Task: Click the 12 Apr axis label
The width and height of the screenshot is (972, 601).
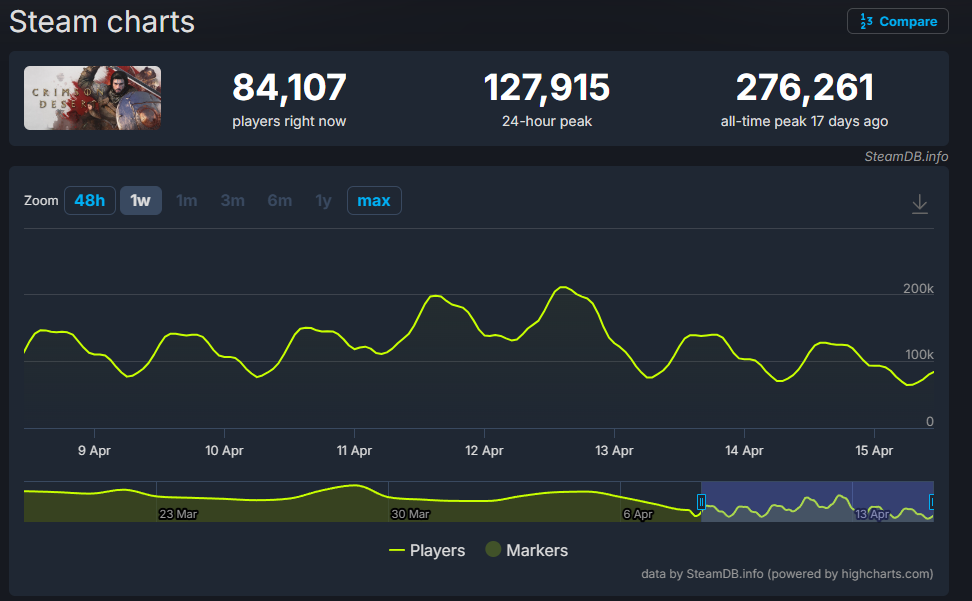Action: [x=484, y=450]
